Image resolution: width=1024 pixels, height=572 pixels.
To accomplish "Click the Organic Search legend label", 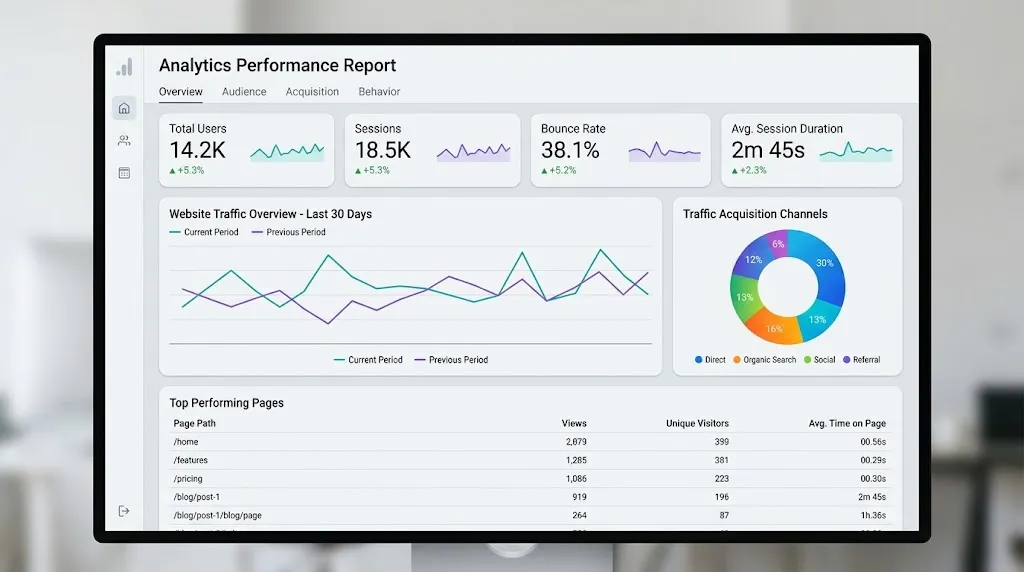I will tap(769, 360).
